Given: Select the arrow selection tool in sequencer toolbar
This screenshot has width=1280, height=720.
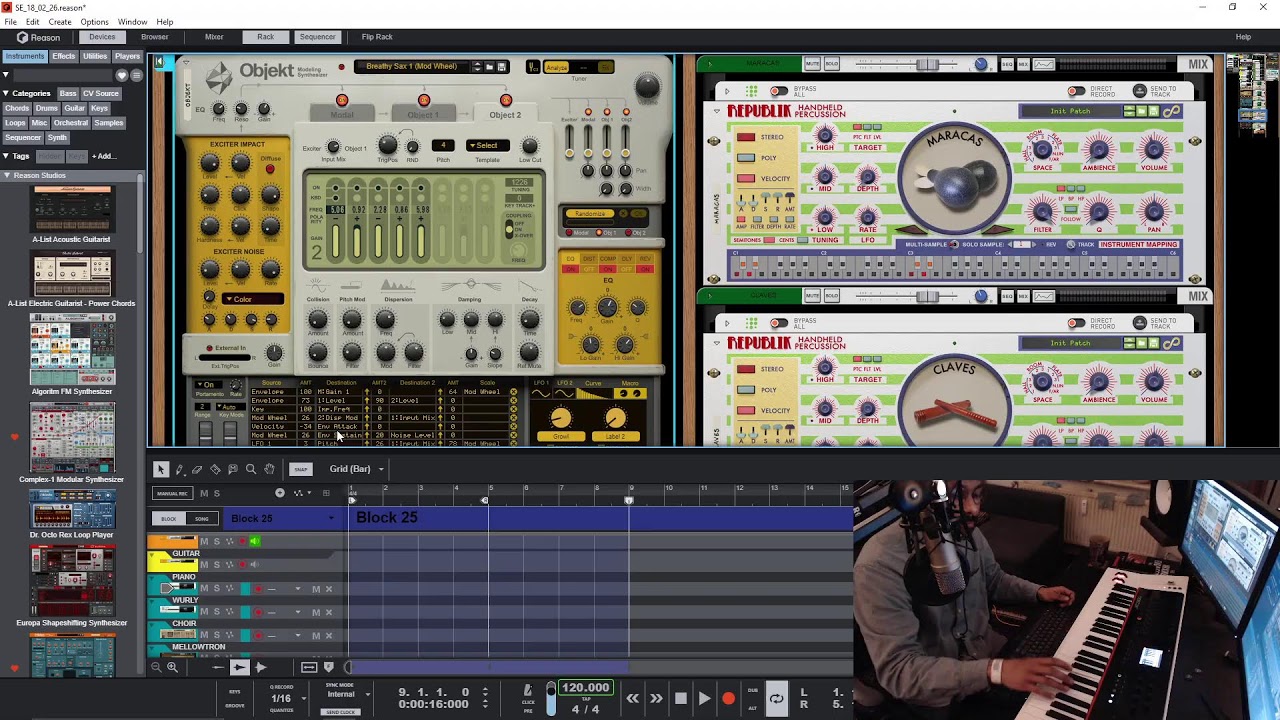Looking at the screenshot, I should (x=161, y=469).
